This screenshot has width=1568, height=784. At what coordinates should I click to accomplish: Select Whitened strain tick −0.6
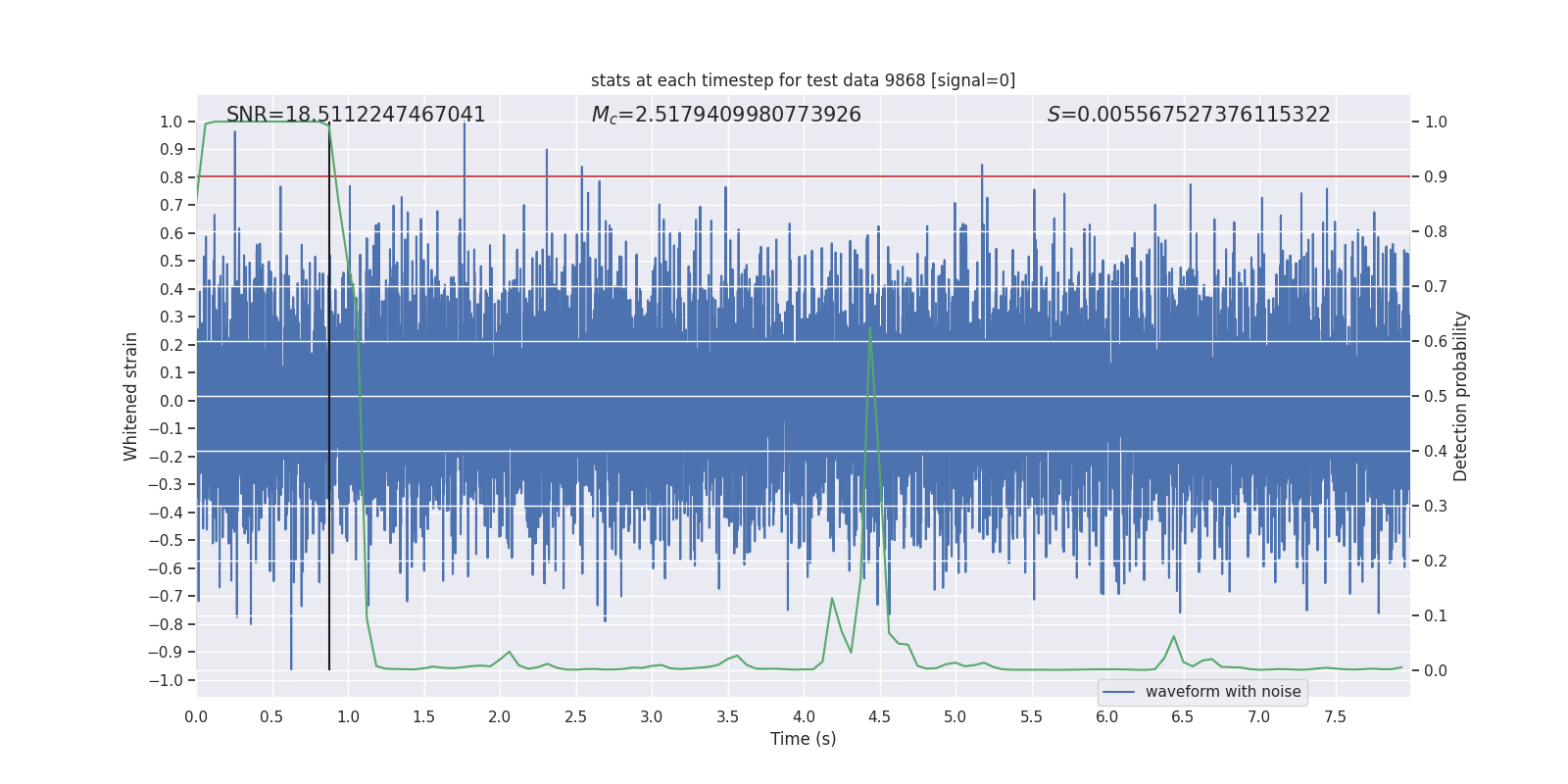tap(166, 568)
